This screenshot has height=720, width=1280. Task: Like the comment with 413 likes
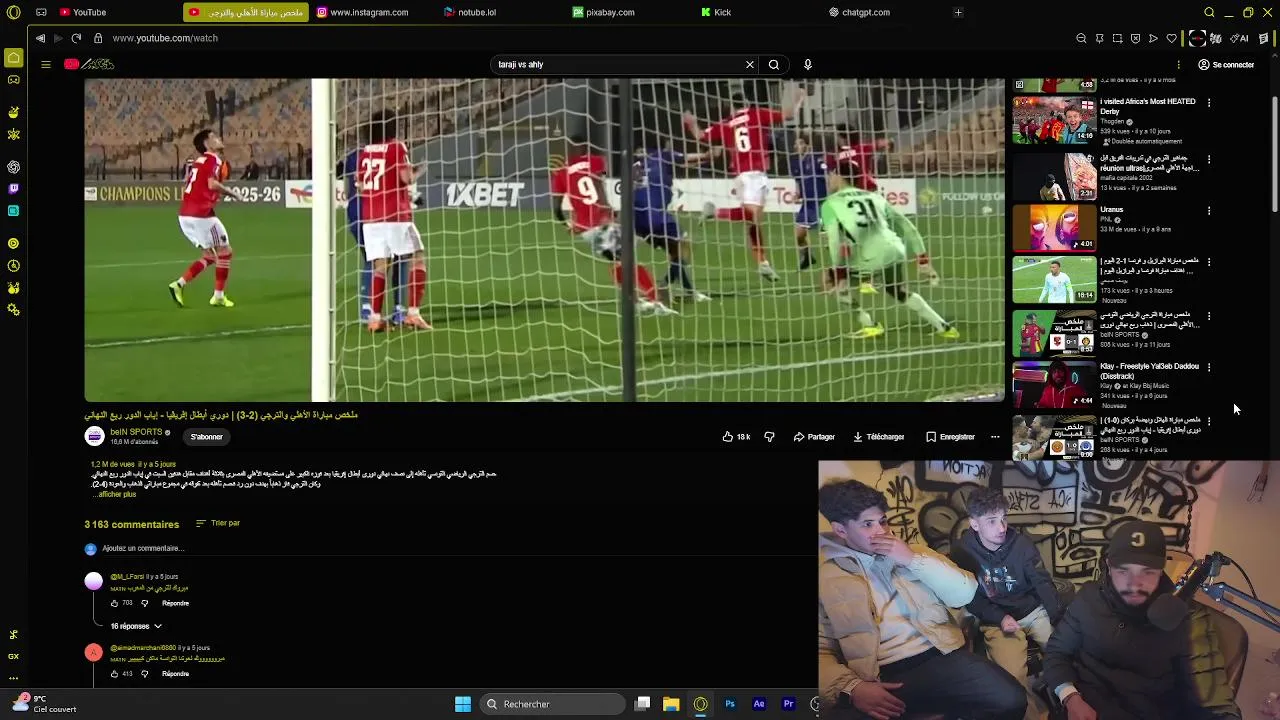[x=114, y=674]
